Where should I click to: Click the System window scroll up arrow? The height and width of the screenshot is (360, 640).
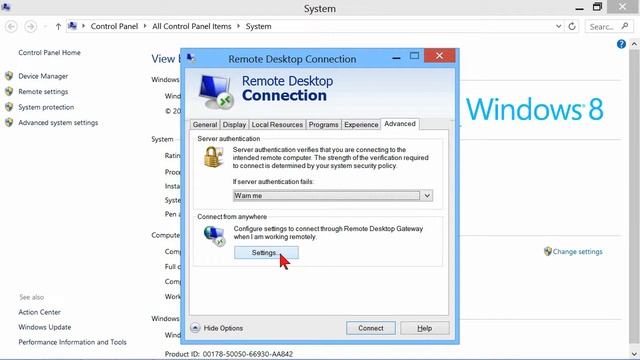(634, 44)
